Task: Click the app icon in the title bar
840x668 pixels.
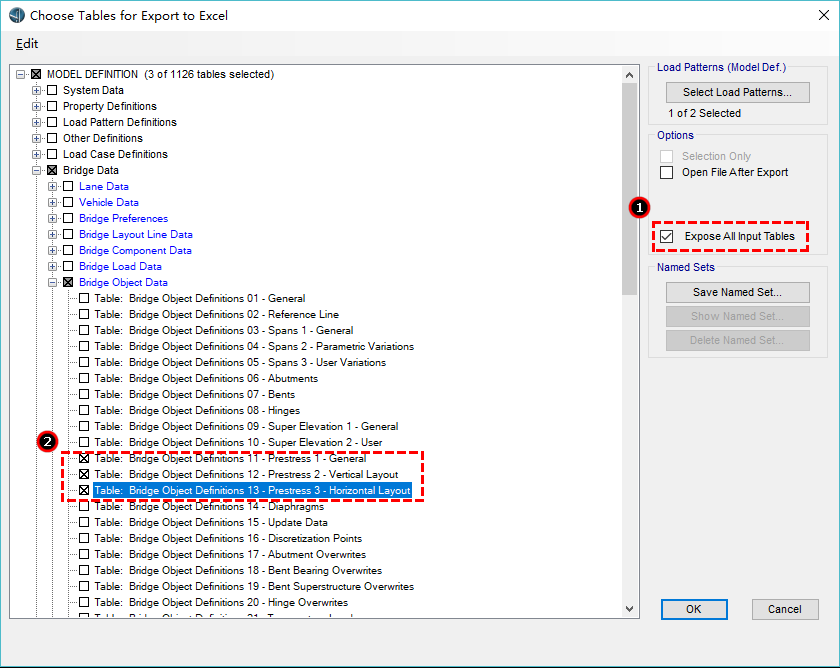Action: click(x=15, y=15)
